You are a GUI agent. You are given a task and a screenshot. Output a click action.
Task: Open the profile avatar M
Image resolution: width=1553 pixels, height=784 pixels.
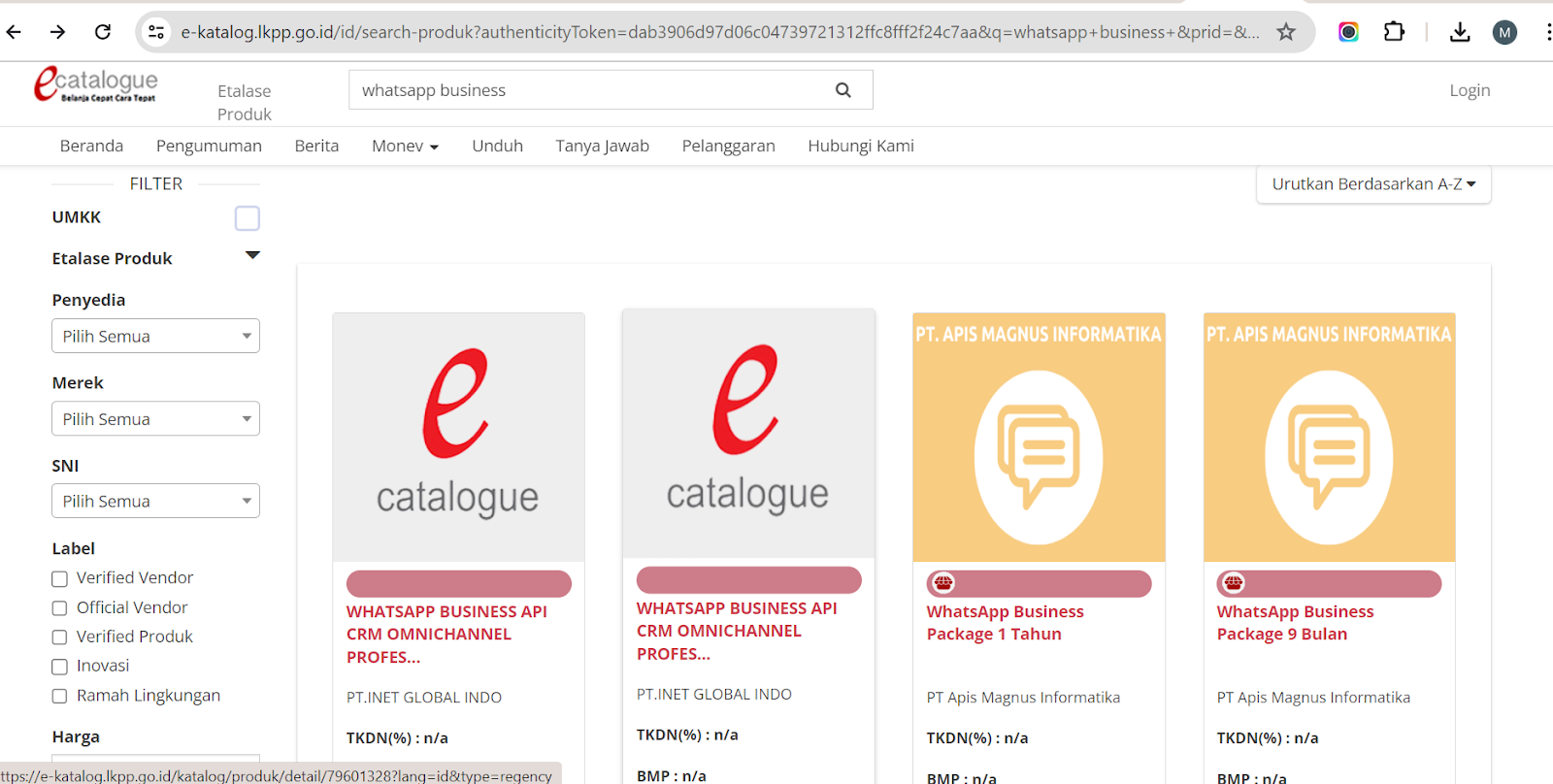tap(1504, 32)
